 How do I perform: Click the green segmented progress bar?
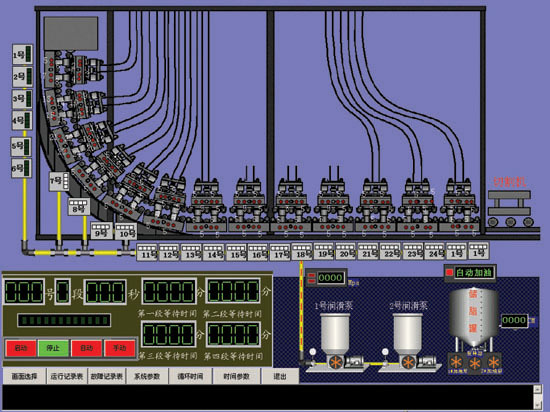pyautogui.click(x=64, y=320)
